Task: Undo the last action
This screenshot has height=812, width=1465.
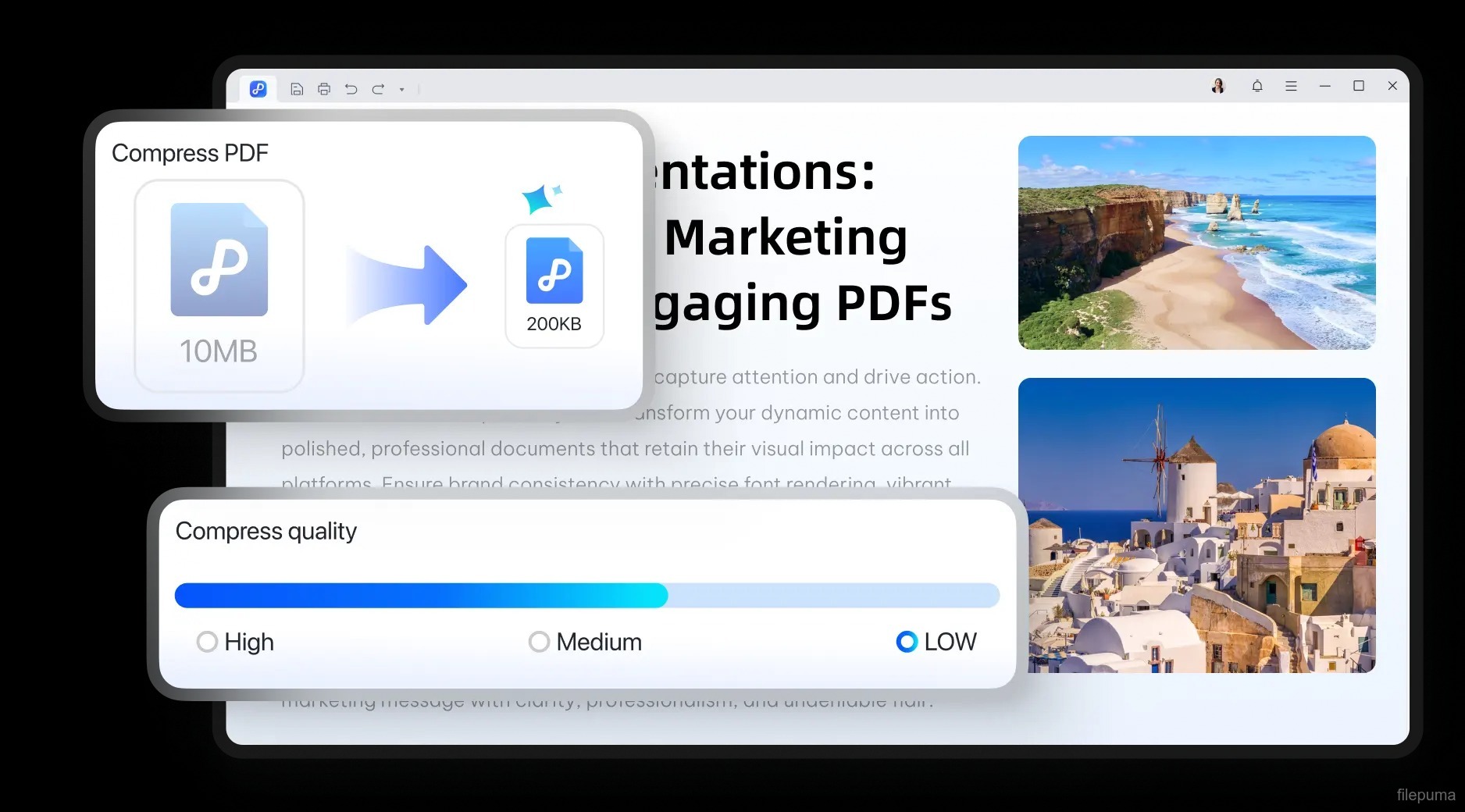Action: [x=351, y=89]
